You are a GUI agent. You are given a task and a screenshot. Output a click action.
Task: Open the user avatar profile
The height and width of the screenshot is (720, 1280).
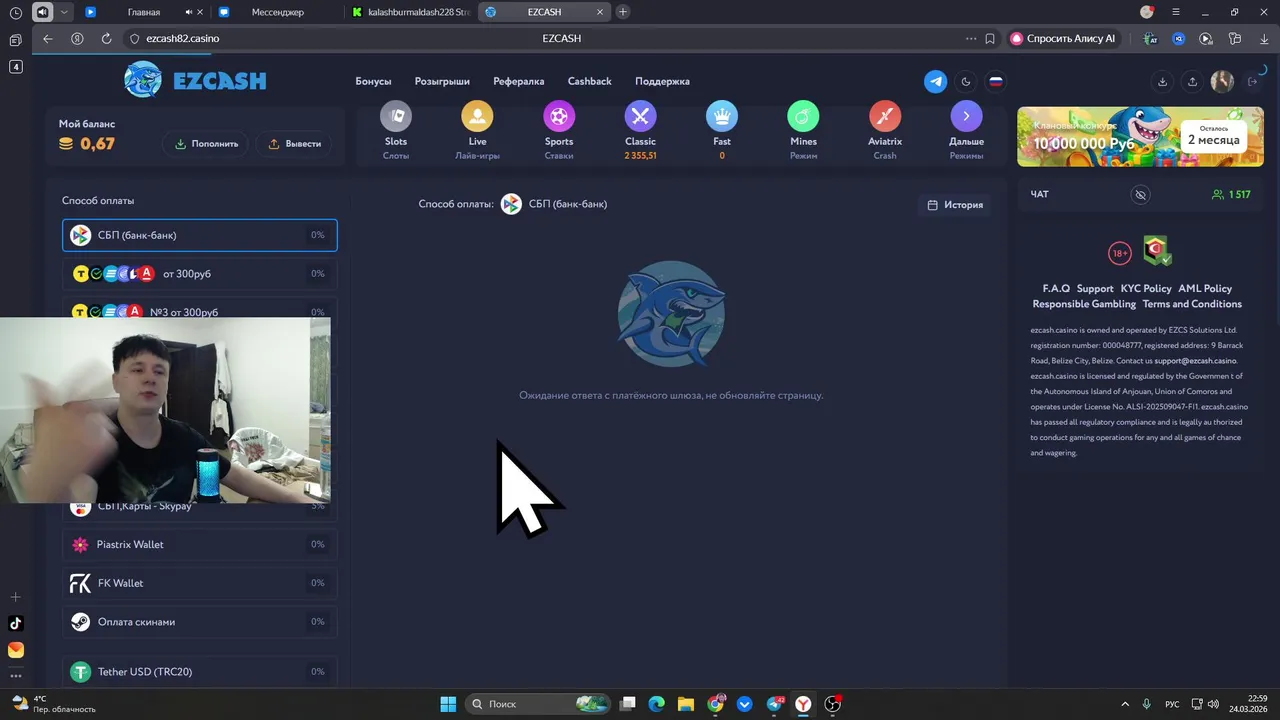[x=1222, y=82]
